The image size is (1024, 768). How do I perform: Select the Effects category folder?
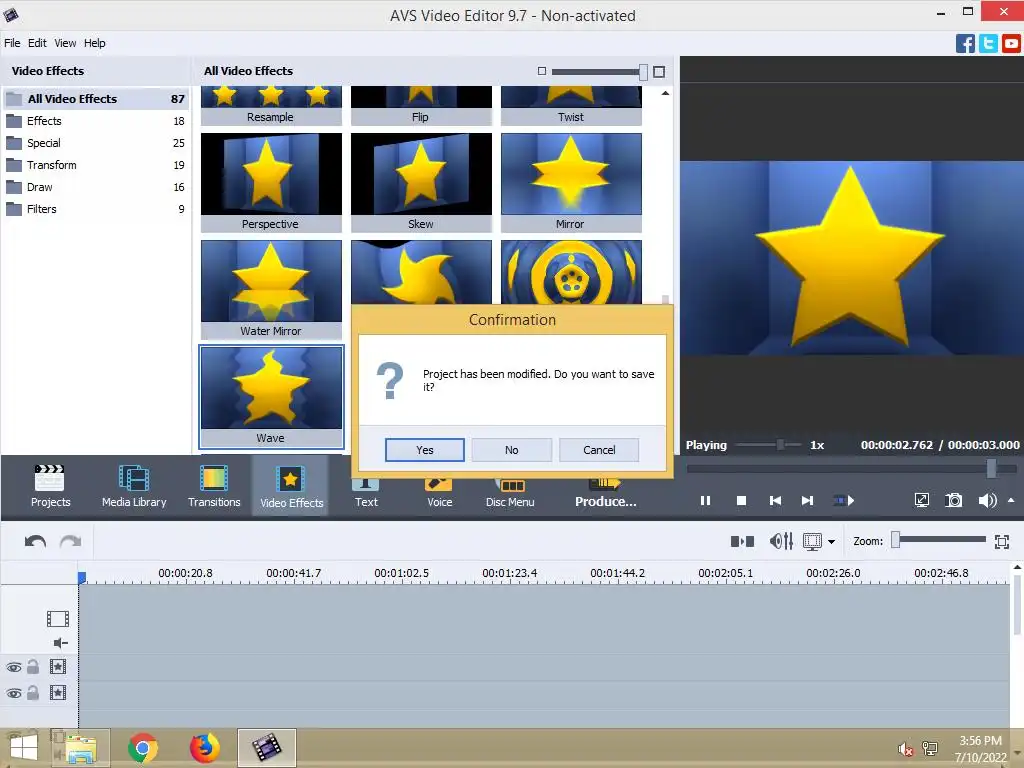pyautogui.click(x=96, y=121)
